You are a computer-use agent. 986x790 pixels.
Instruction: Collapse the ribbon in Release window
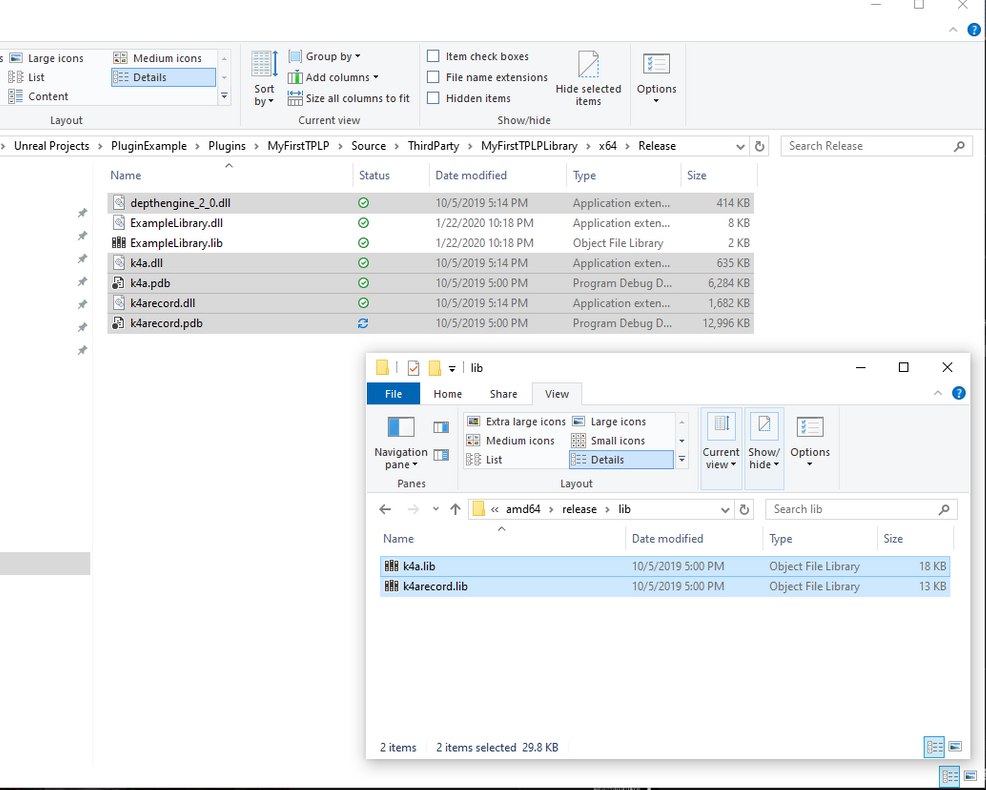(x=953, y=30)
